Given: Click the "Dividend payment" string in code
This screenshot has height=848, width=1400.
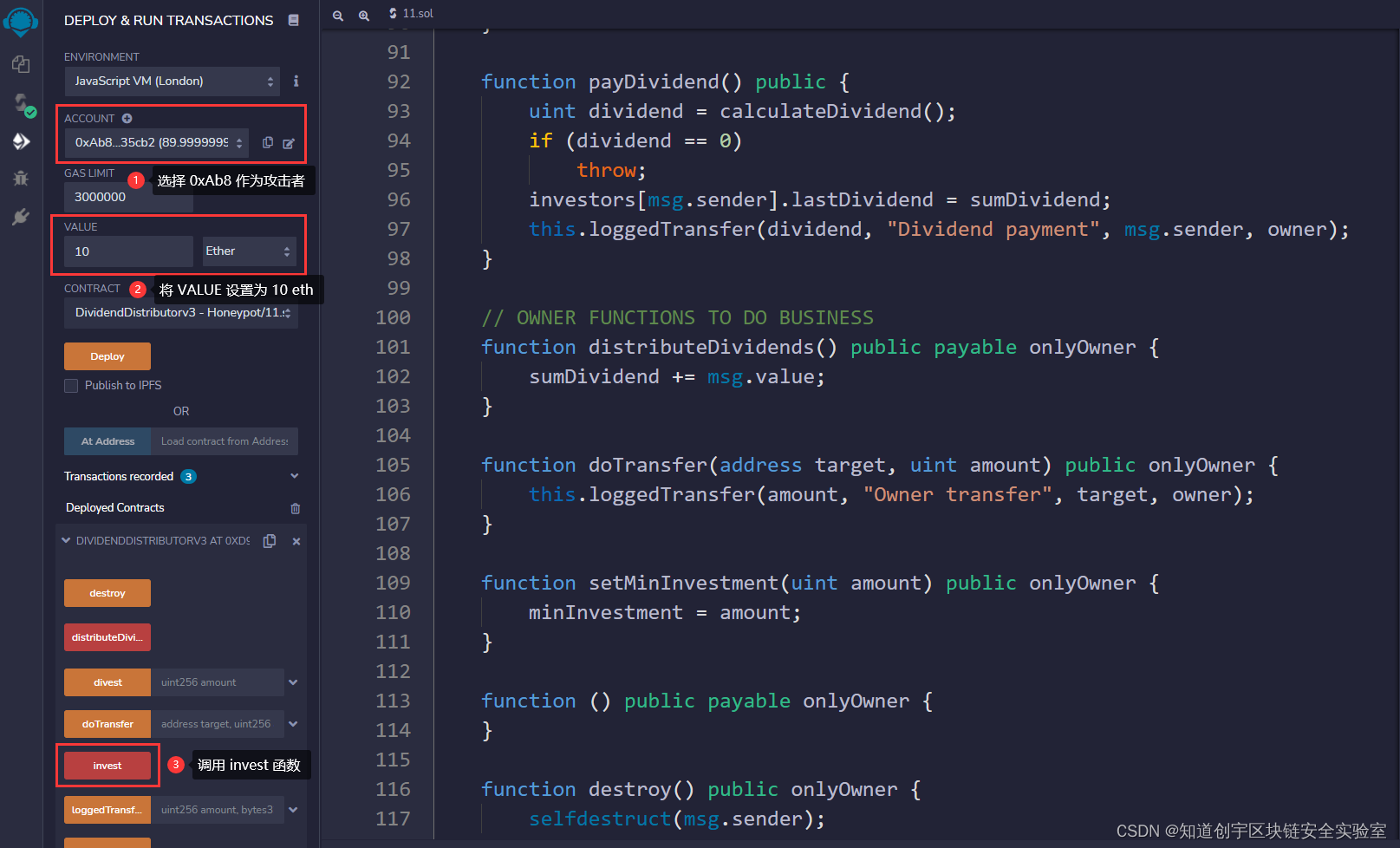Looking at the screenshot, I should coord(993,229).
